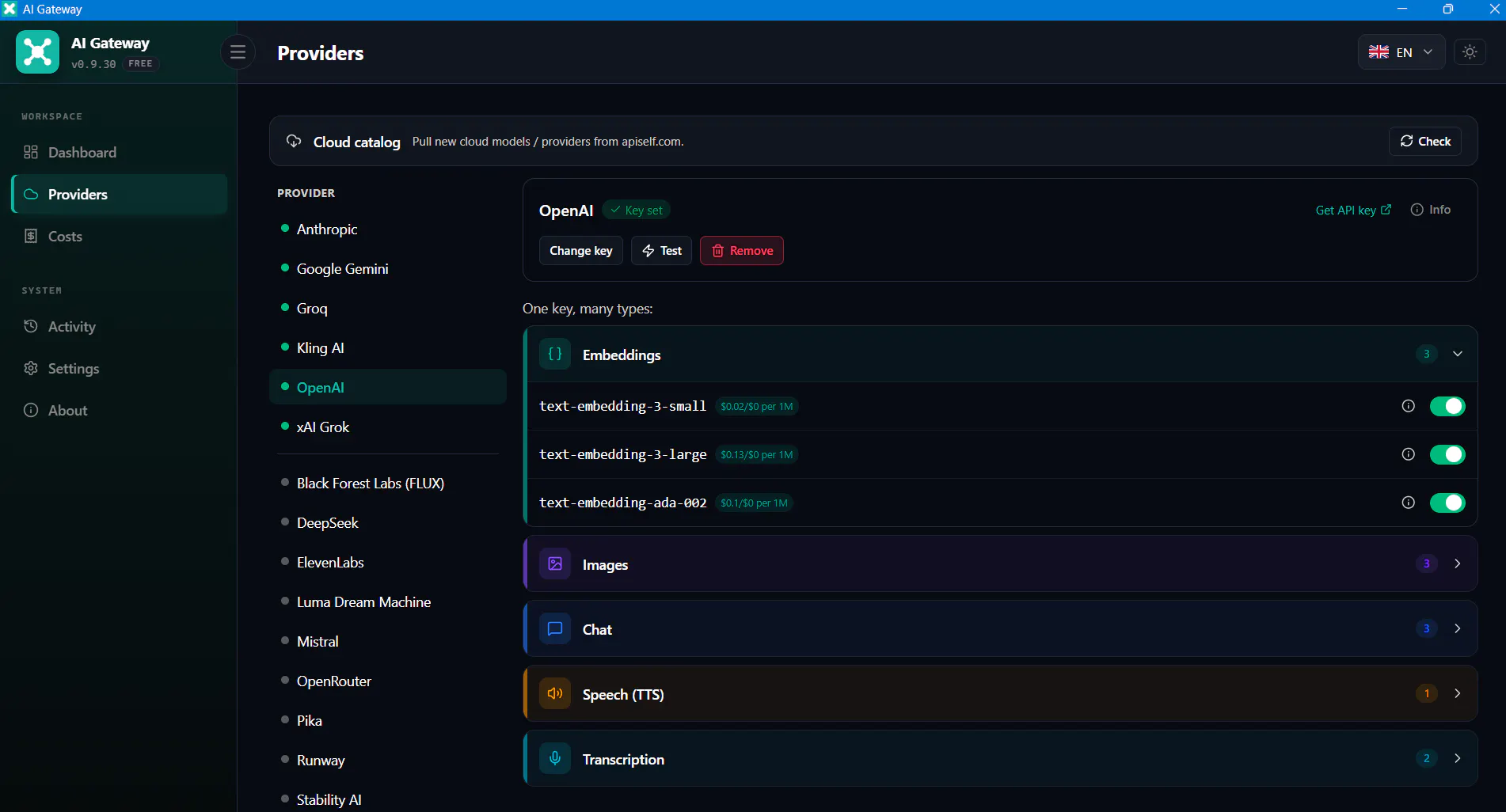Viewport: 1506px width, 812px height.
Task: Switch the light/dark theme icon
Action: point(1470,52)
